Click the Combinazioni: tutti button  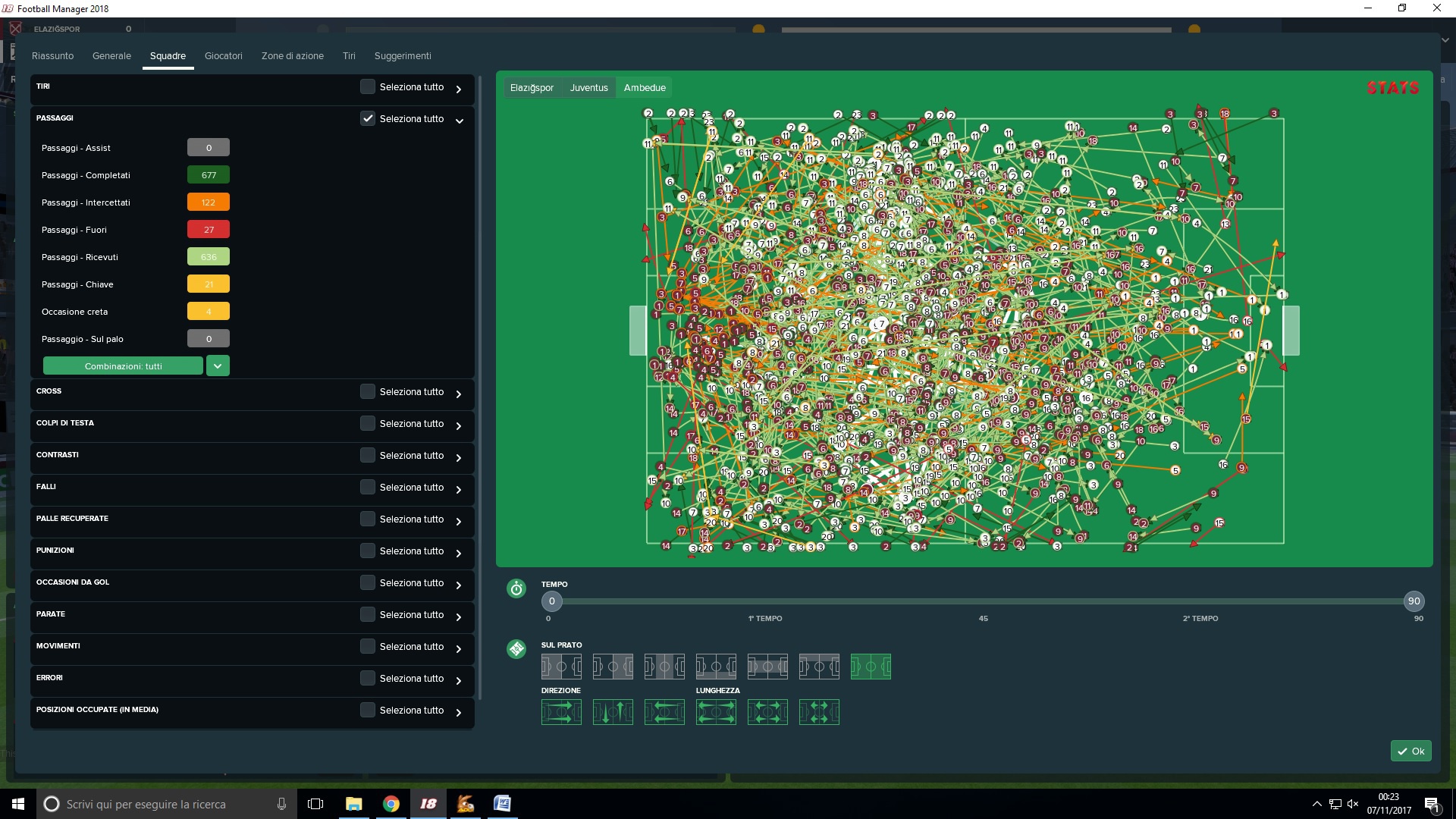click(123, 366)
